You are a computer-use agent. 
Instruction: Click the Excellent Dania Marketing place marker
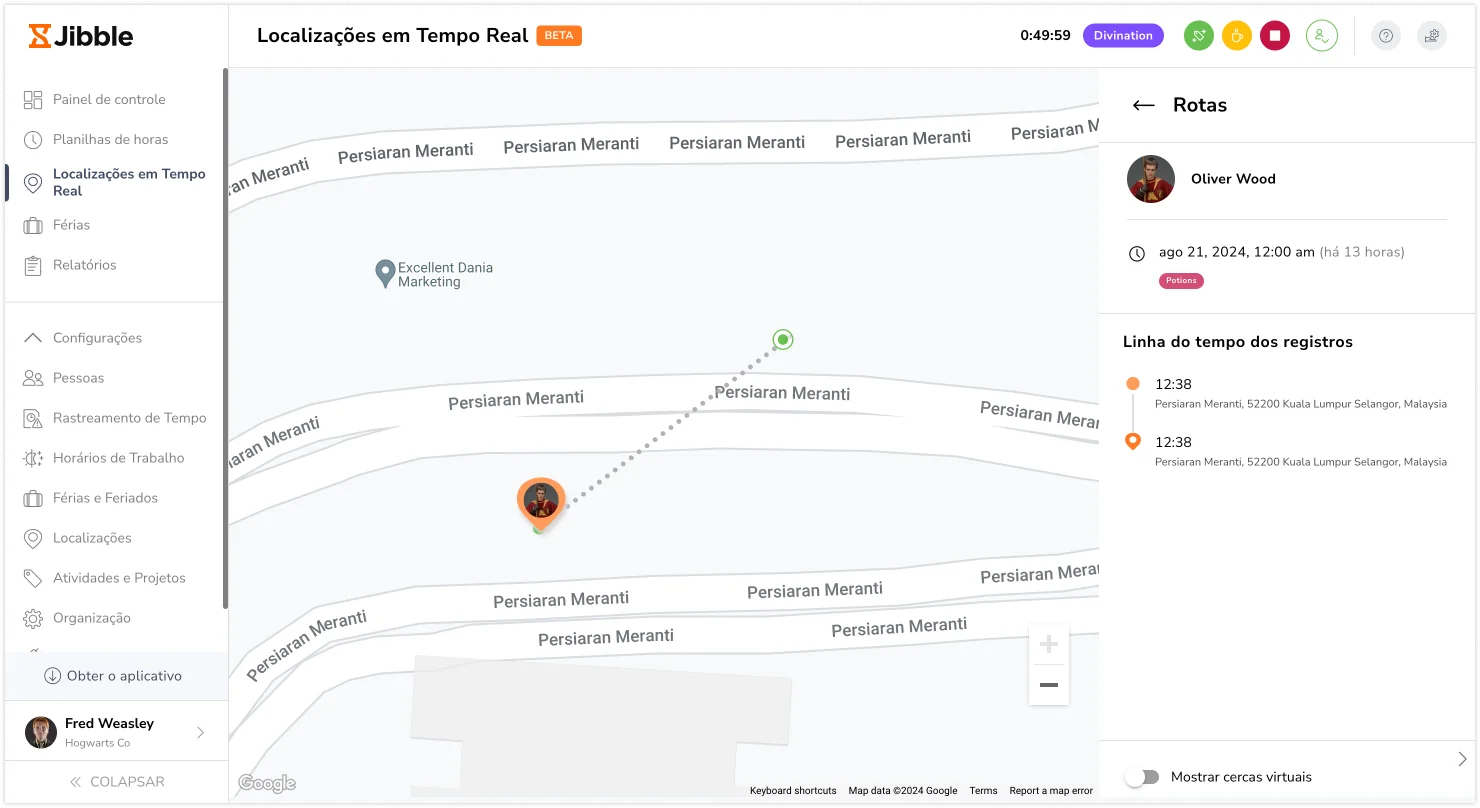tap(385, 273)
